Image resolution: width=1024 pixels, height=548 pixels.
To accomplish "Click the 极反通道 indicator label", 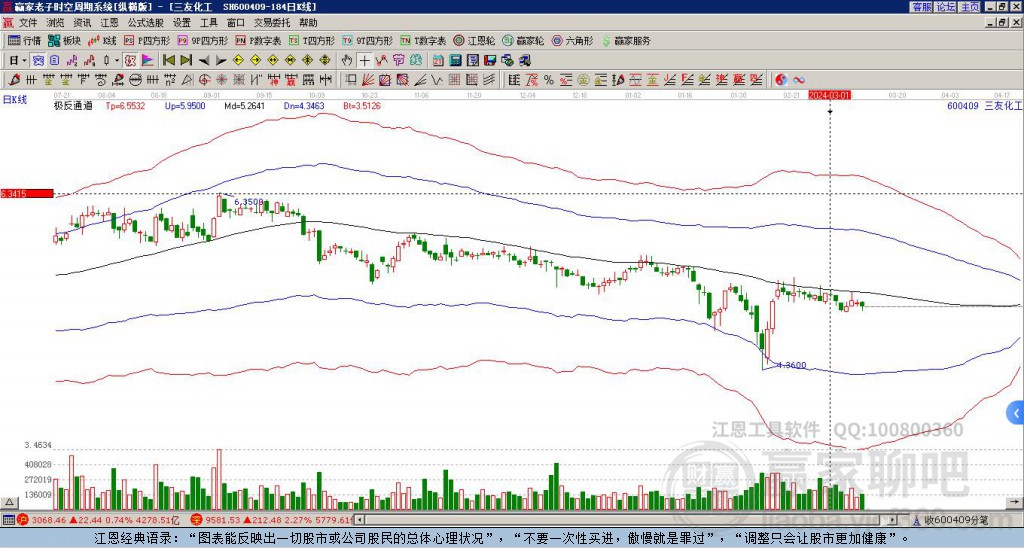I will point(73,106).
